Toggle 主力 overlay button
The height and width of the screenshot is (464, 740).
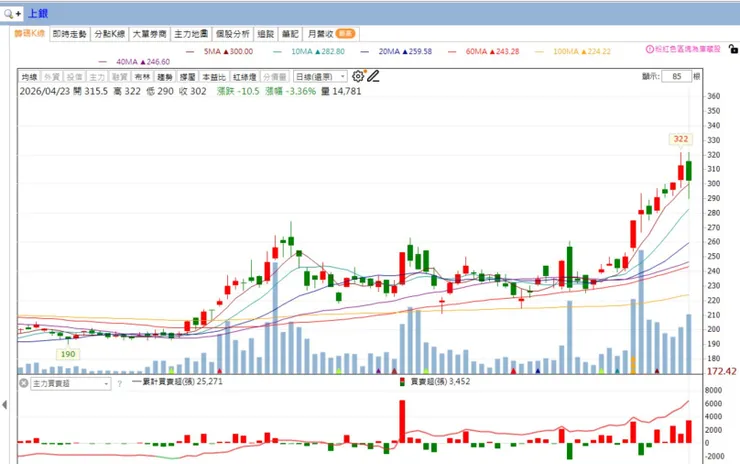pyautogui.click(x=97, y=76)
